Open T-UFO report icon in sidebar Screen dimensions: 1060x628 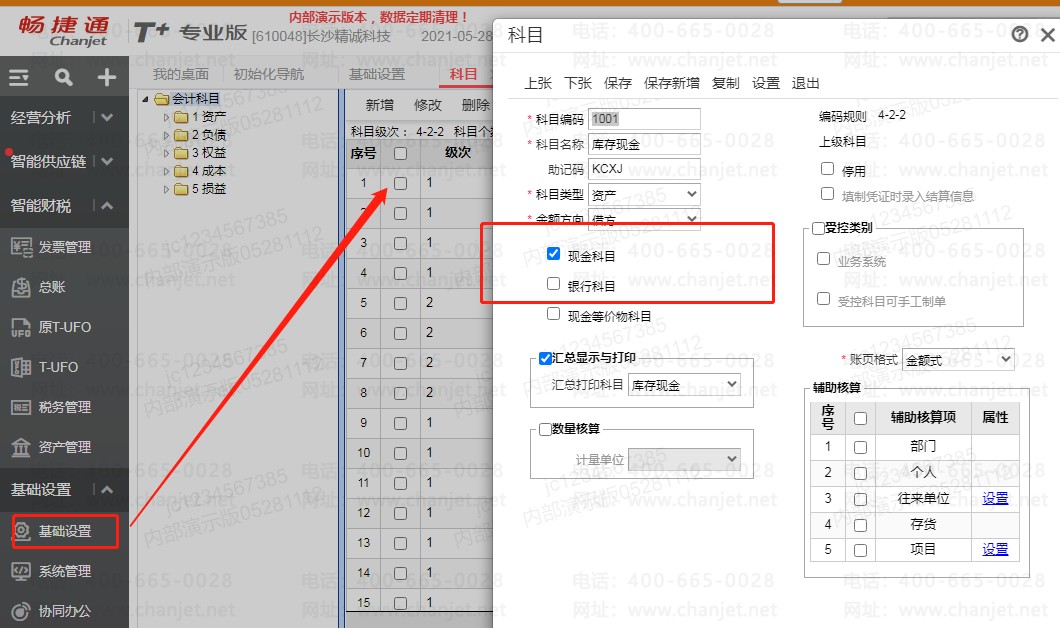point(21,367)
